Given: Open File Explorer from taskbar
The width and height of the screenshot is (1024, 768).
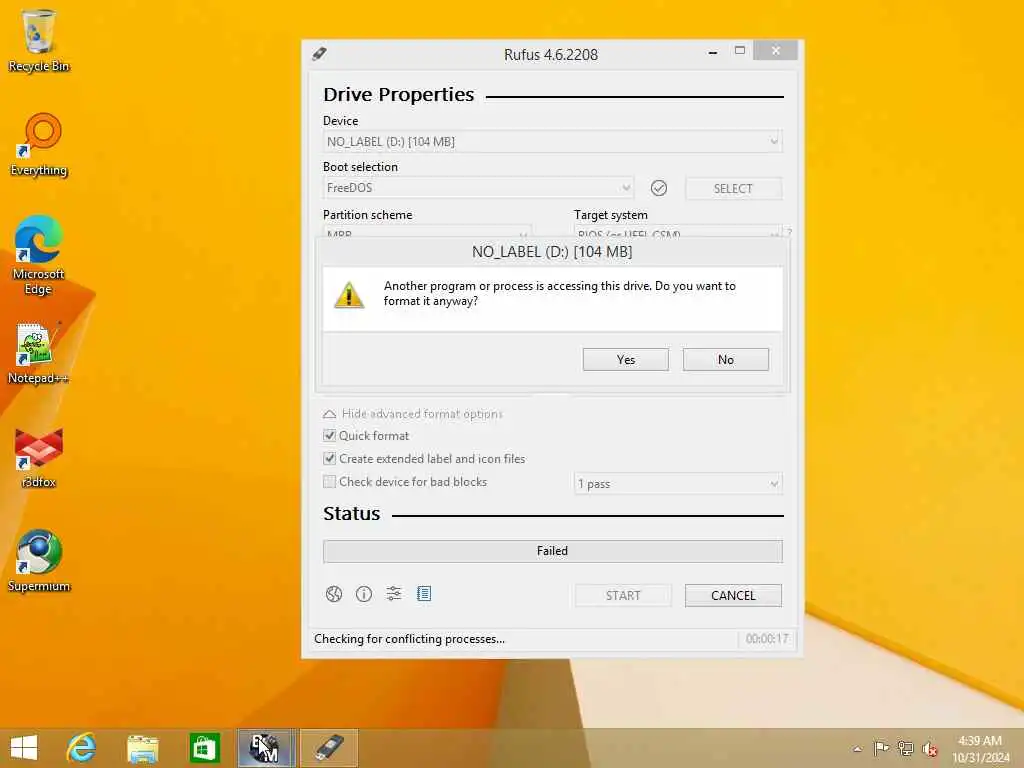Looking at the screenshot, I should click(142, 748).
